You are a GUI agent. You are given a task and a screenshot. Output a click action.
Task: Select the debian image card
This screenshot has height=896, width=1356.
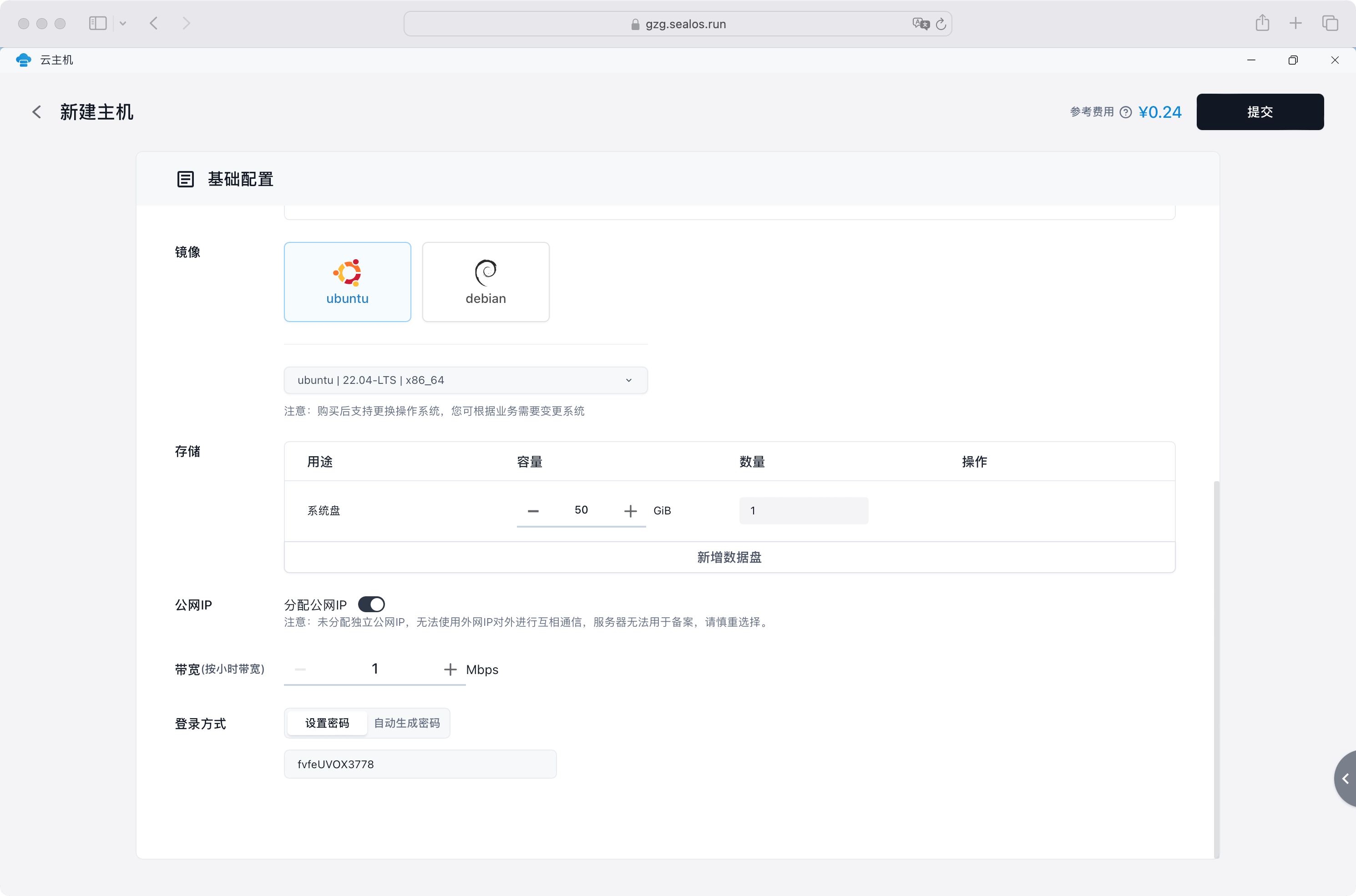486,282
